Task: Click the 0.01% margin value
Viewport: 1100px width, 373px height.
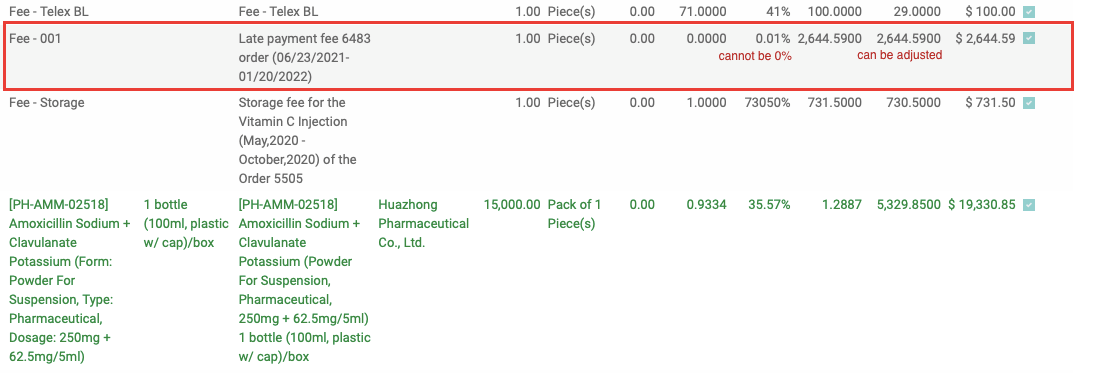Action: (x=772, y=39)
